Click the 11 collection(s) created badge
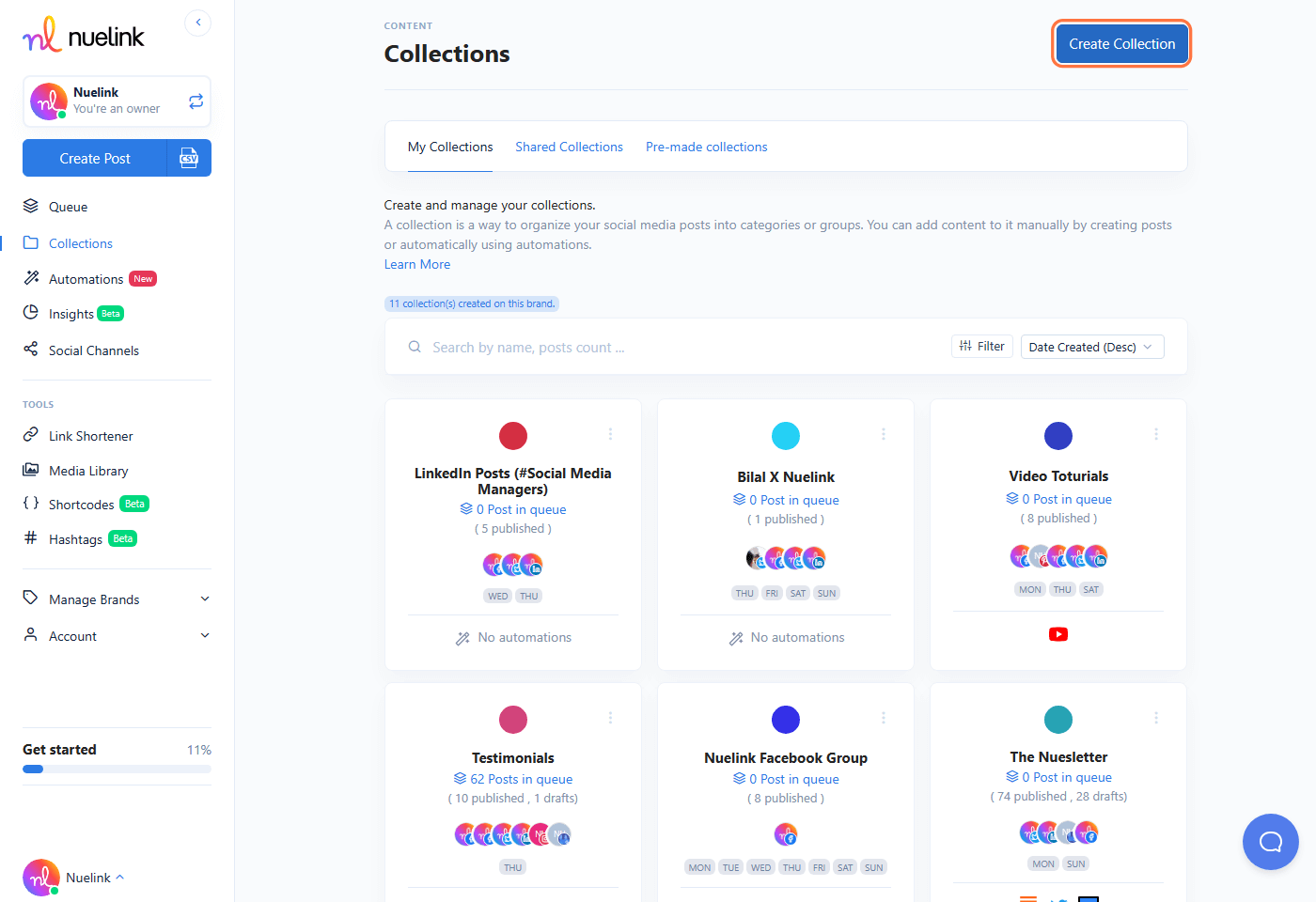This screenshot has width=1316, height=902. 472,303
